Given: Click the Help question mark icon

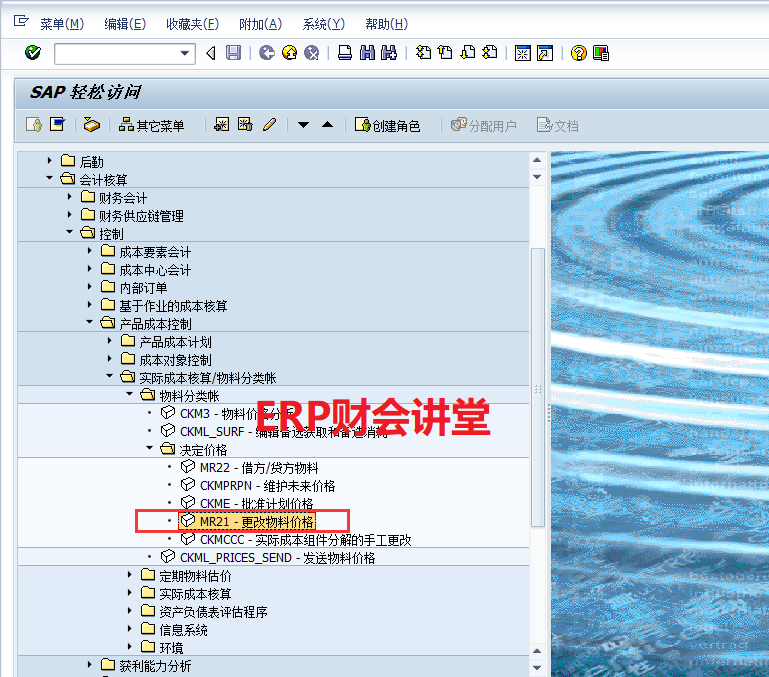Looking at the screenshot, I should tap(578, 53).
